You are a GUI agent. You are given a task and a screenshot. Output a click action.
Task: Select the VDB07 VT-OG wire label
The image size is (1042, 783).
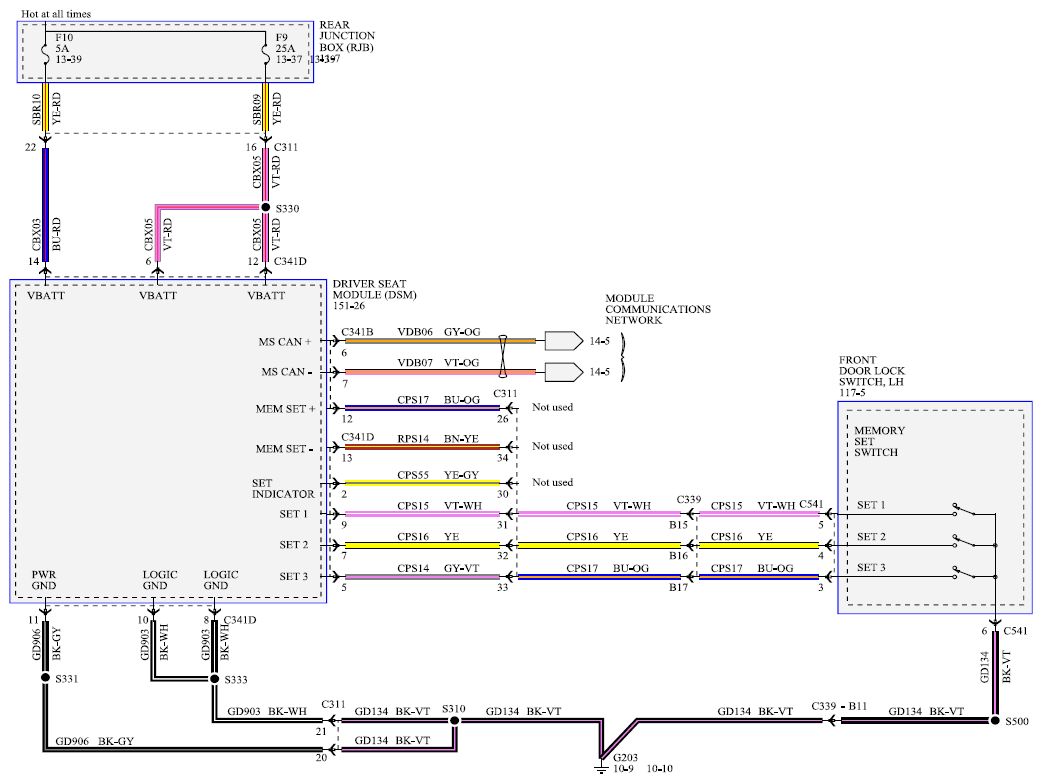(439, 362)
